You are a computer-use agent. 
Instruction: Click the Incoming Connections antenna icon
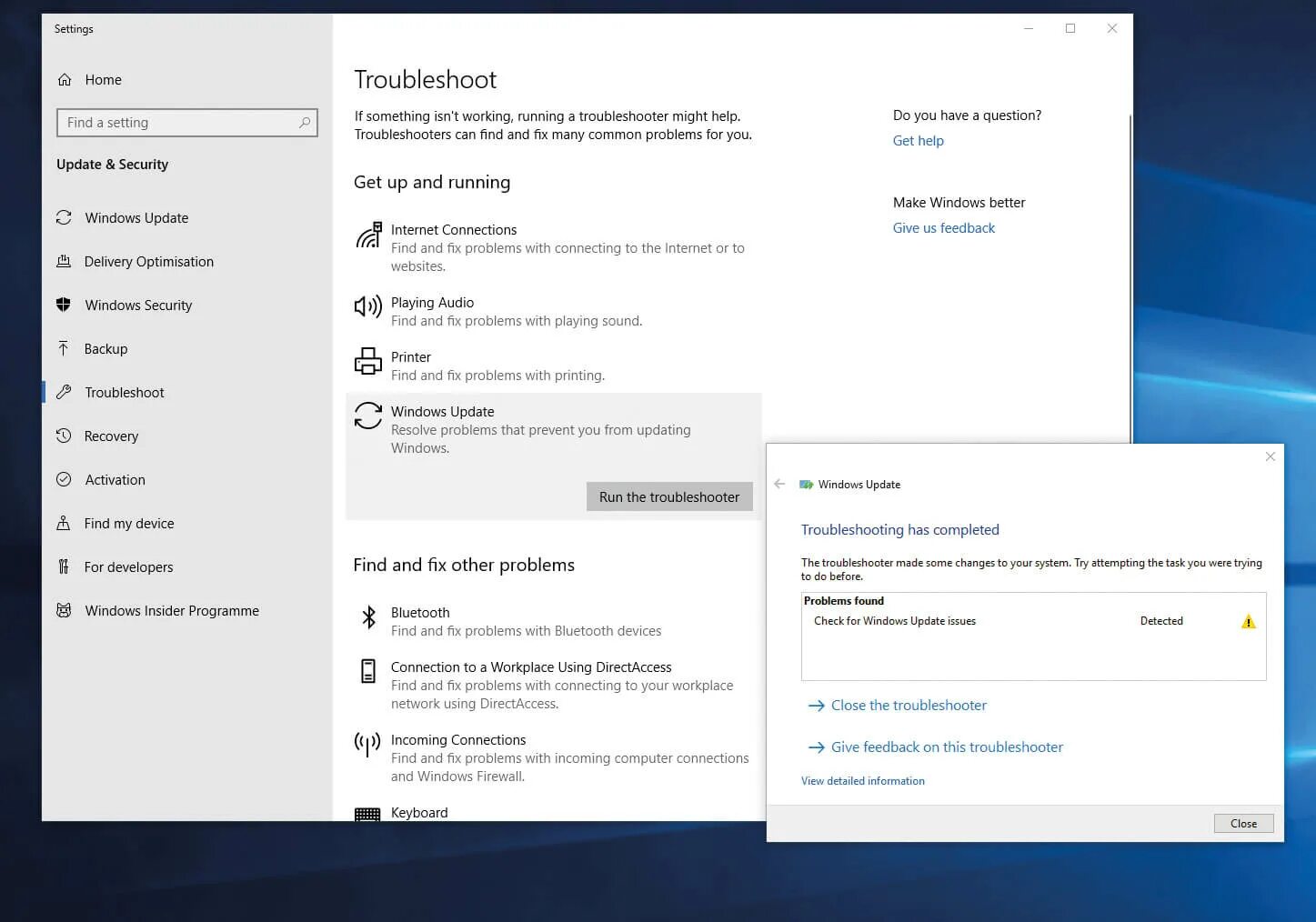point(368,745)
